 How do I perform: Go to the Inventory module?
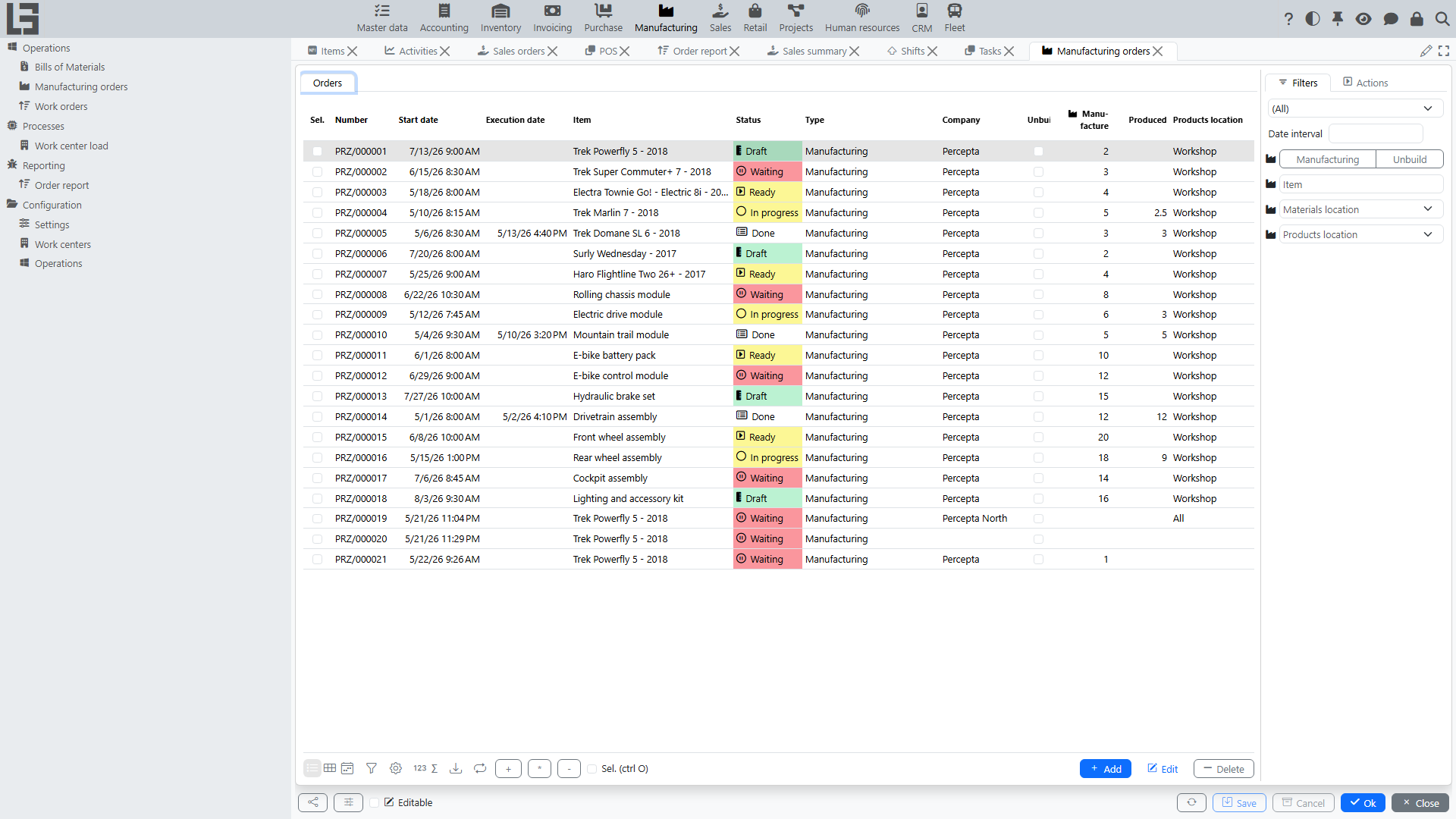click(x=500, y=18)
